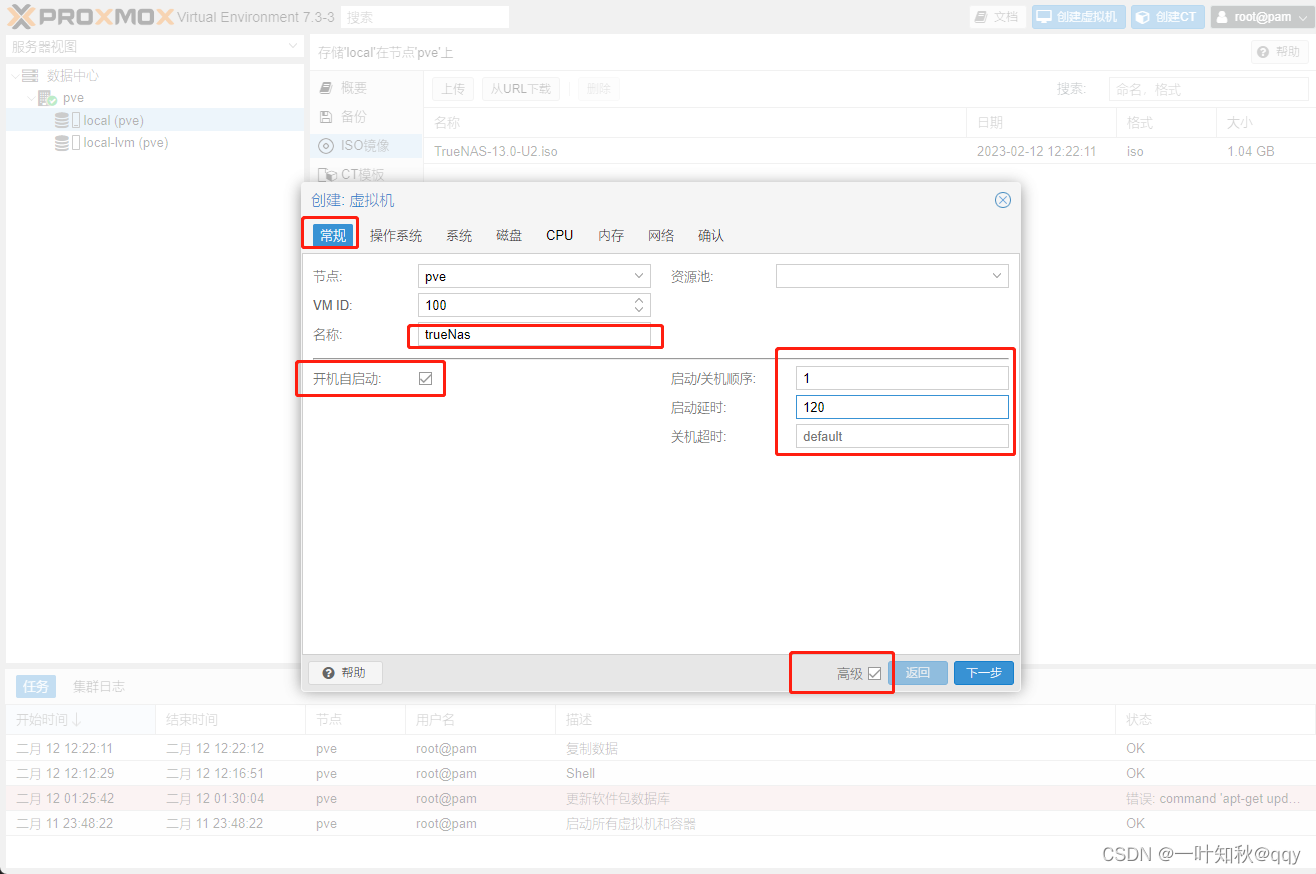
Task: Click the top search box
Action: click(424, 17)
